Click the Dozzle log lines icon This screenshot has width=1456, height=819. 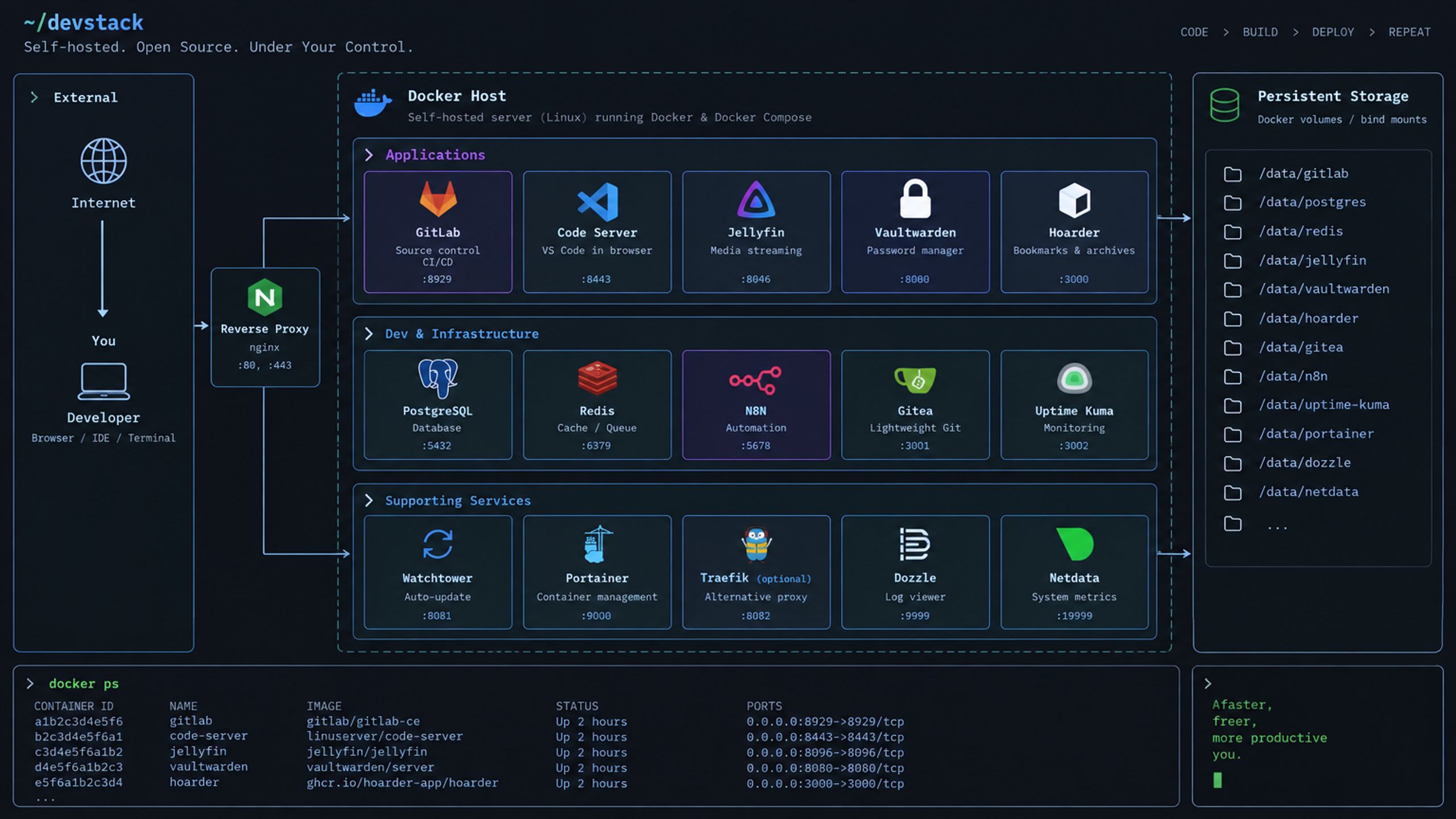915,544
